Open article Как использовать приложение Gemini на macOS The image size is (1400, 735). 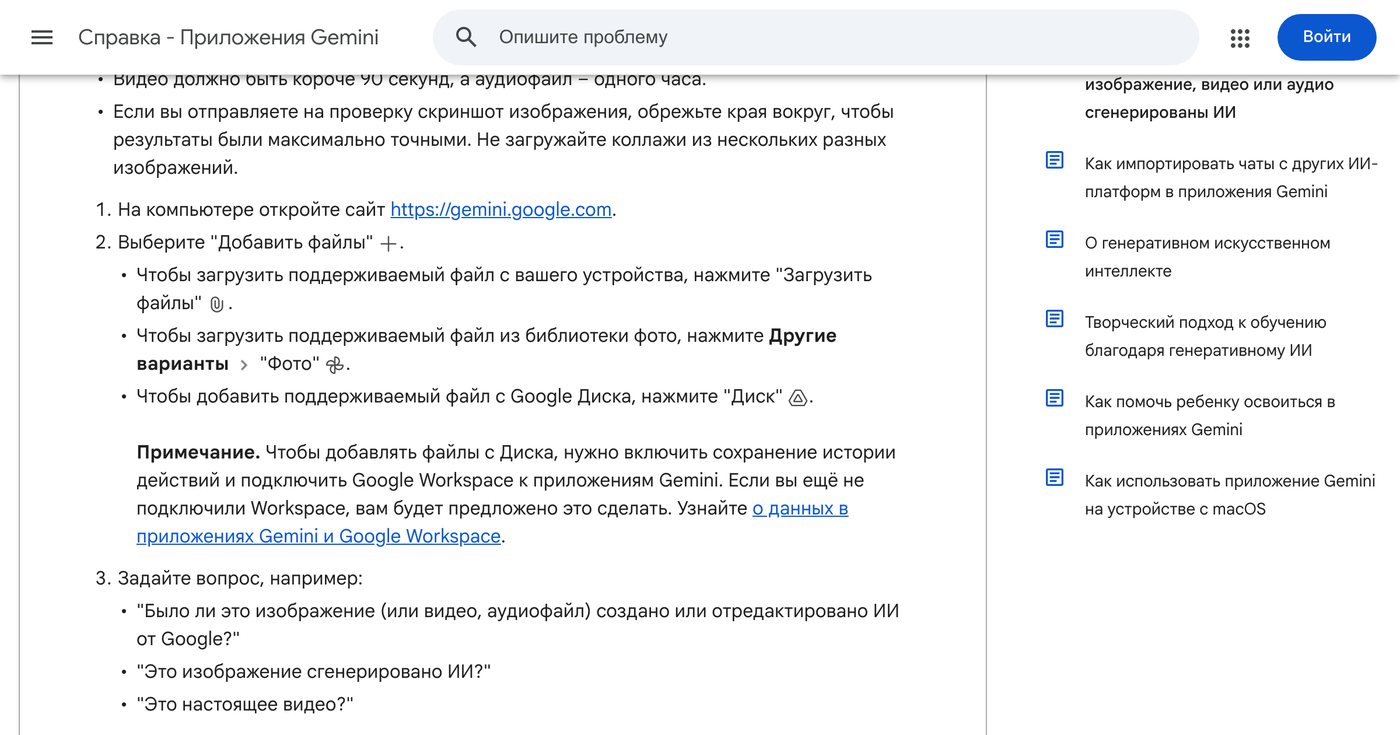(1230, 495)
